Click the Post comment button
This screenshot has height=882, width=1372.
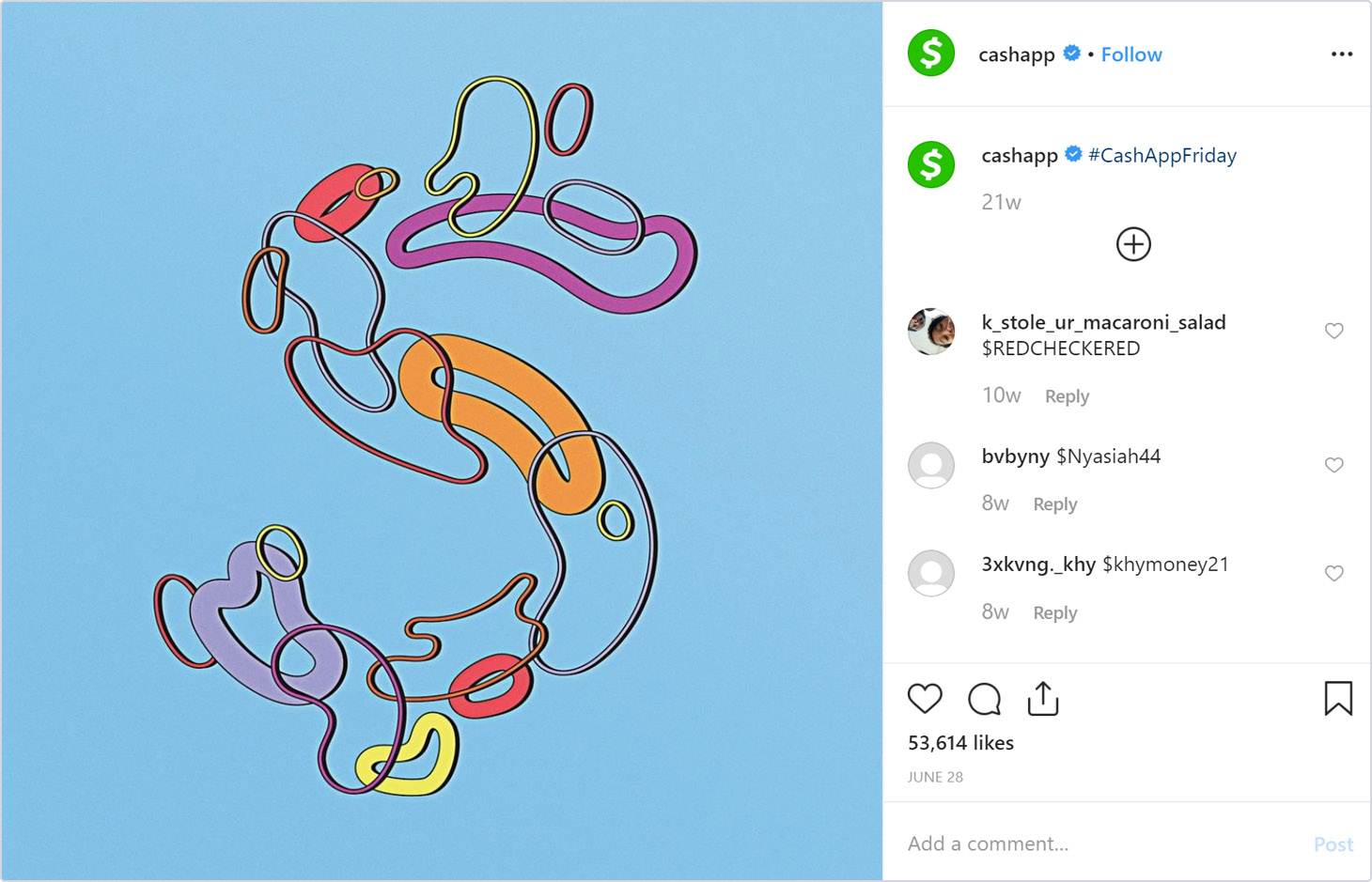pos(1333,844)
